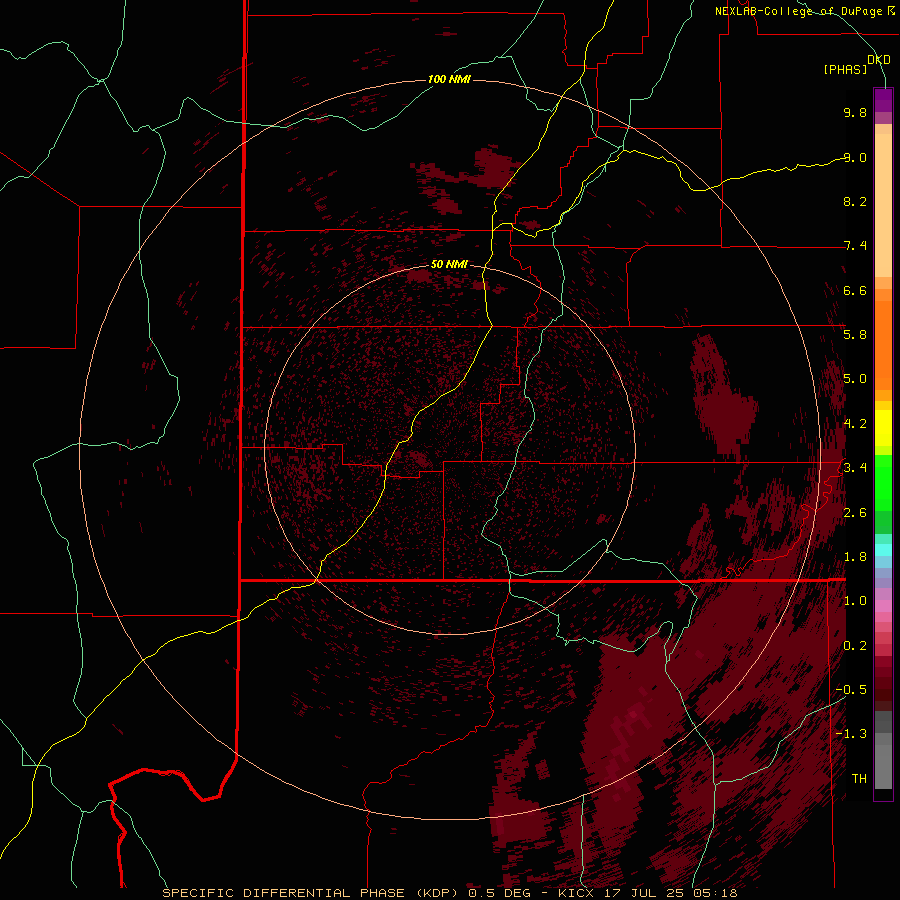The image size is (900, 900).
Task: Pick the light peach segment of color bar
Action: coord(883,205)
